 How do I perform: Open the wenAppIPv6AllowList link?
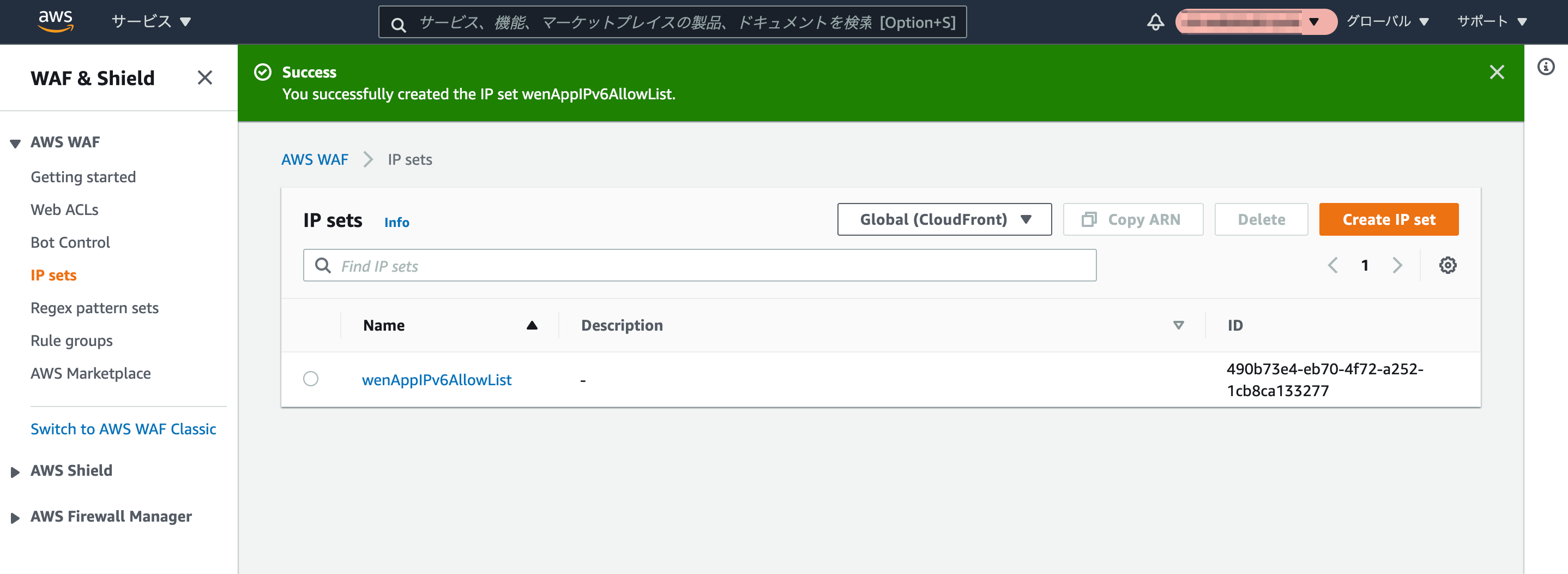437,380
